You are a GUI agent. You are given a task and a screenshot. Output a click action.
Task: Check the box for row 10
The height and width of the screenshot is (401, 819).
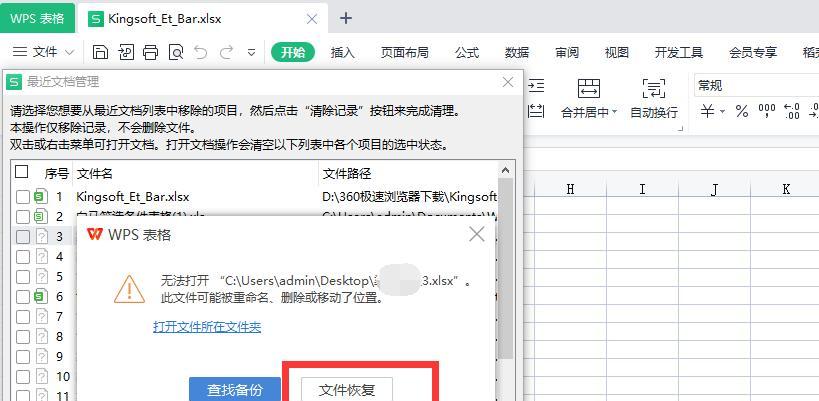22,376
